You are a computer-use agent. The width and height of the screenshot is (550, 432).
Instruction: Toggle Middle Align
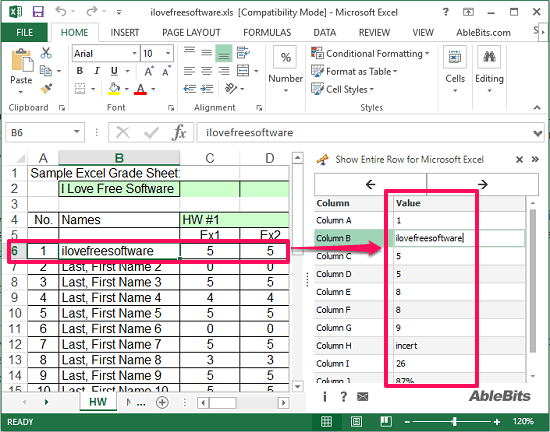(x=207, y=53)
